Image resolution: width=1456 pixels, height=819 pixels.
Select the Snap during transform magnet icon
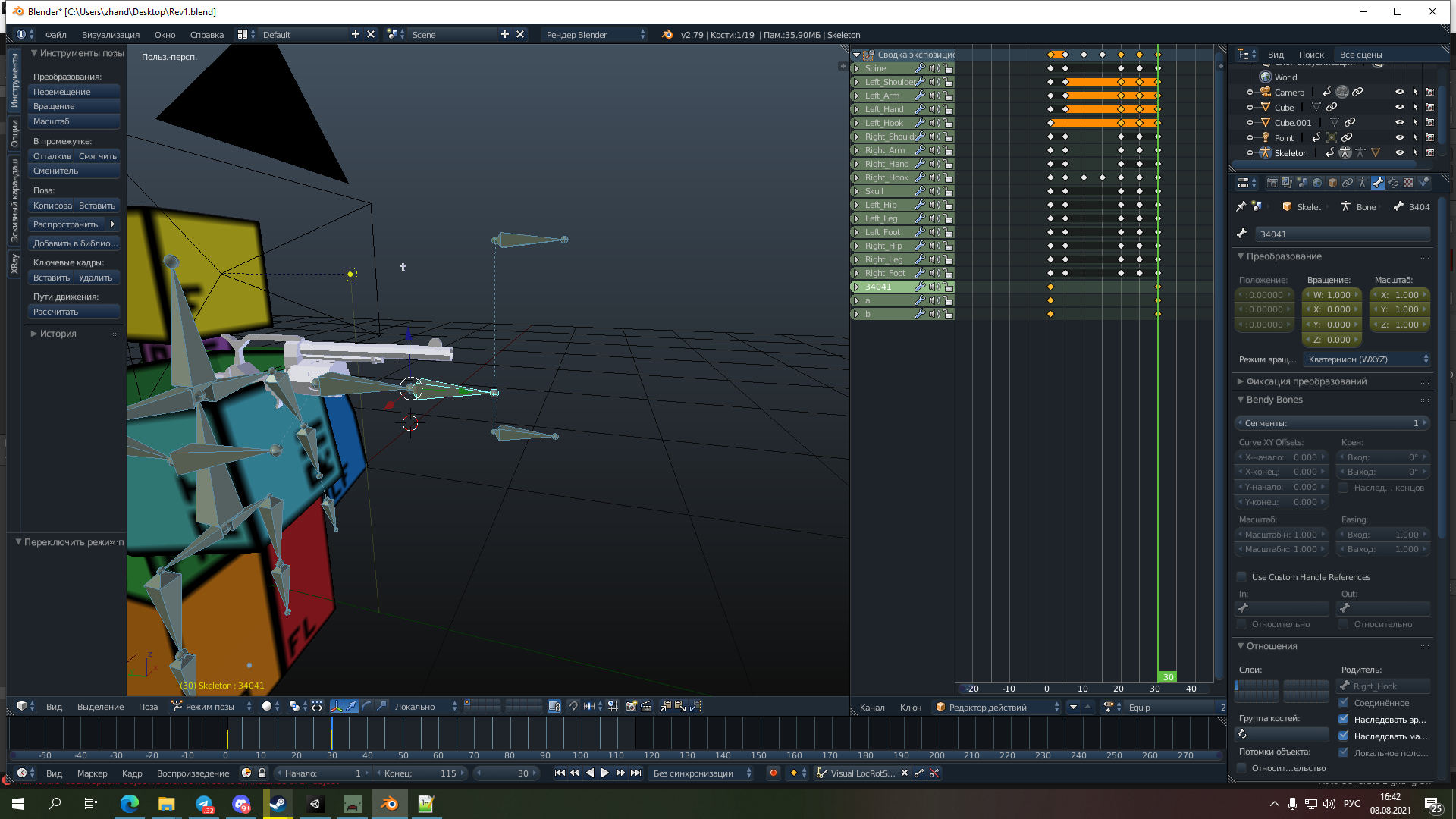click(x=573, y=706)
